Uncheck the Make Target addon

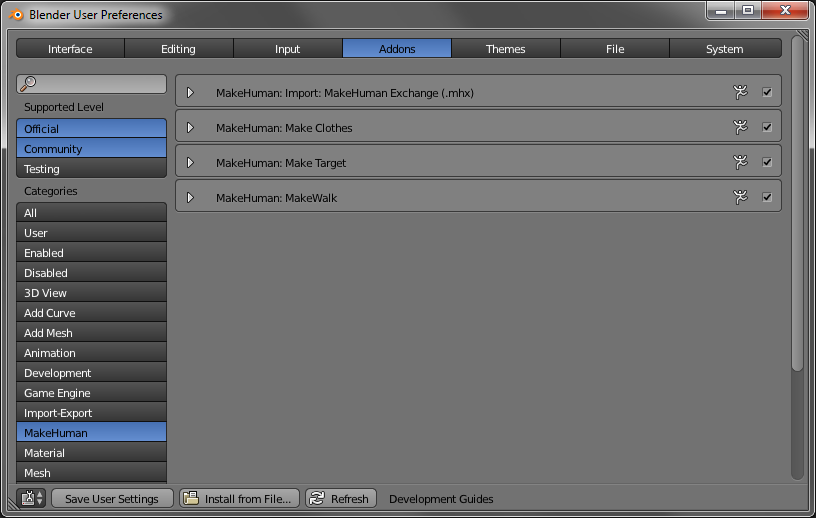[x=767, y=162]
